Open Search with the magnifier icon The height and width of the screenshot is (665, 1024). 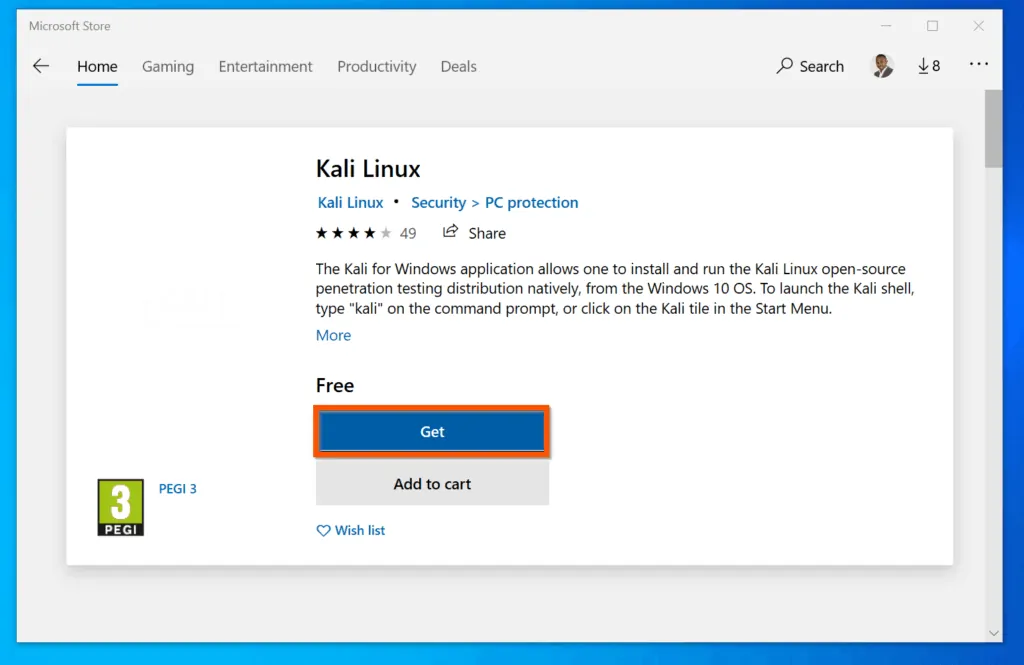(785, 66)
